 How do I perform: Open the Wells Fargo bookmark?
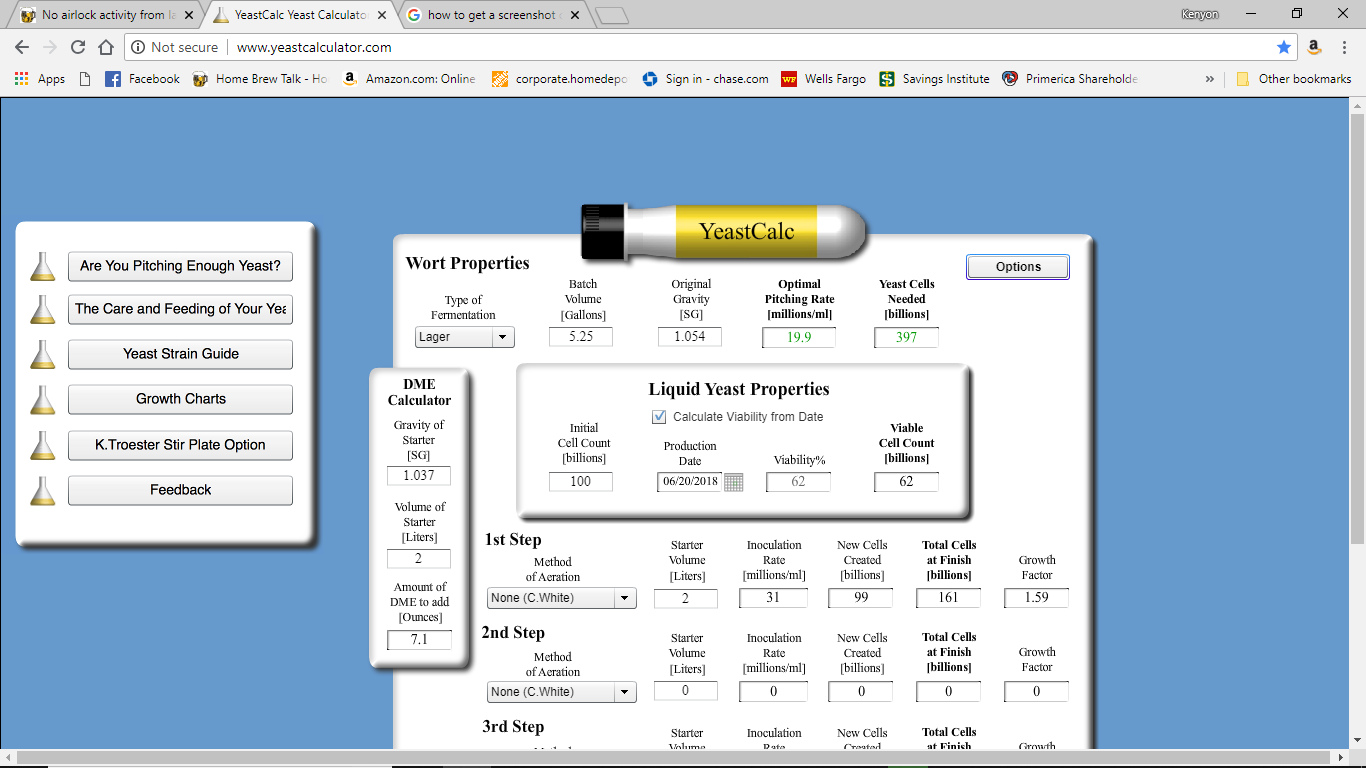coord(824,79)
